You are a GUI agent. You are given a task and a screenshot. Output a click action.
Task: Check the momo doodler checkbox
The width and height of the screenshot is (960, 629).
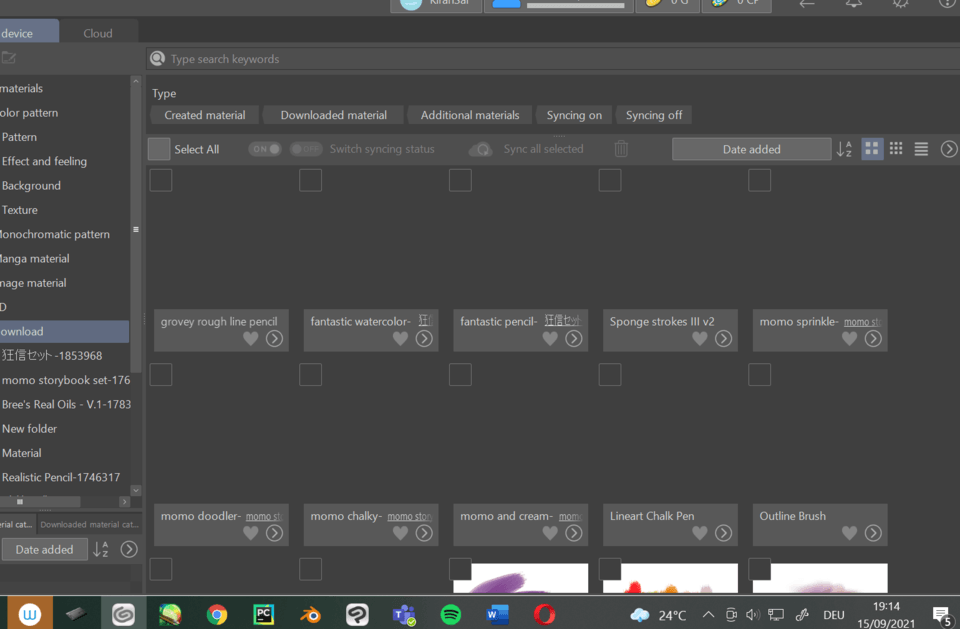(161, 375)
